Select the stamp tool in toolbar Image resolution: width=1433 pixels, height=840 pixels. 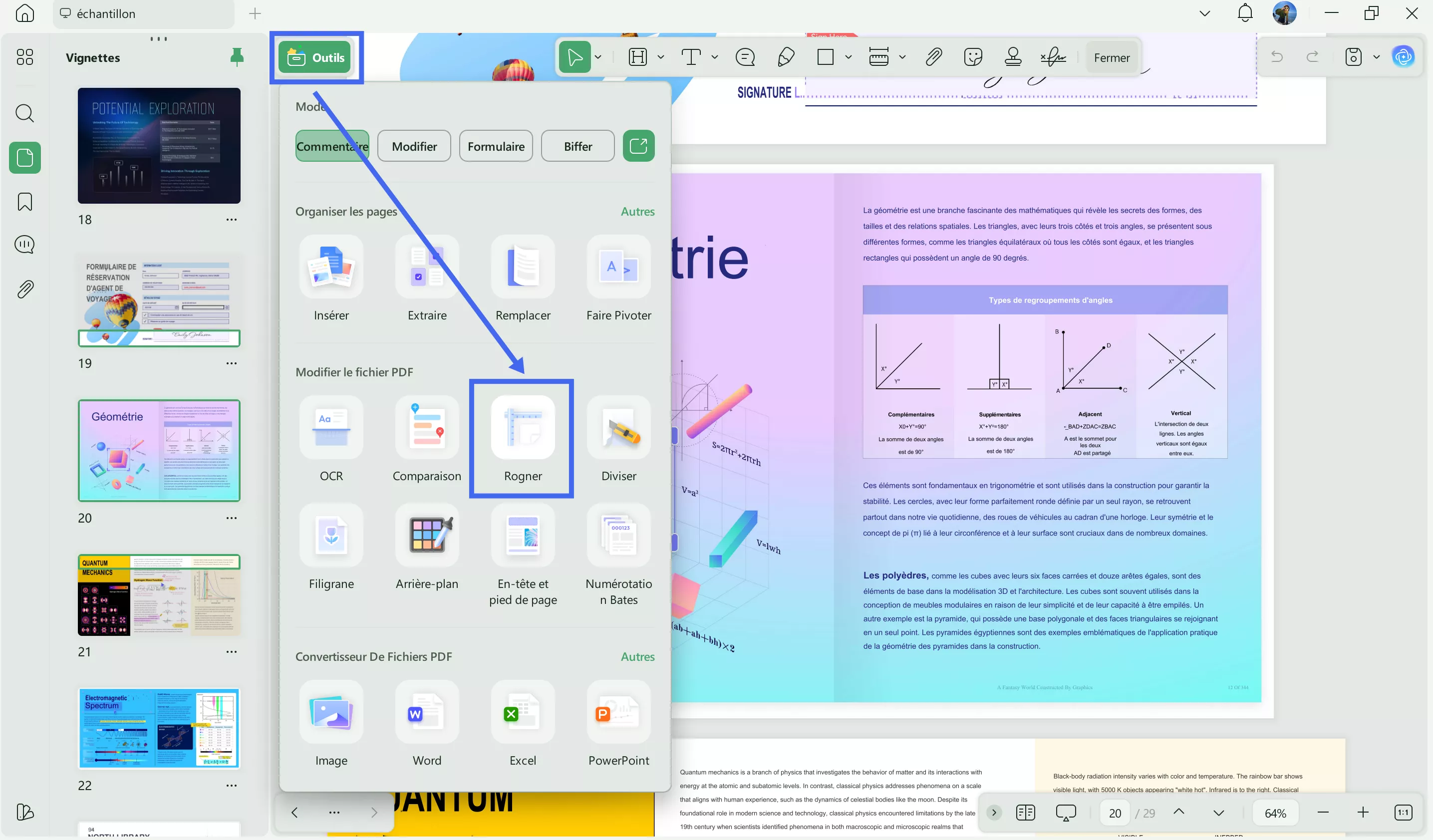coord(1012,57)
